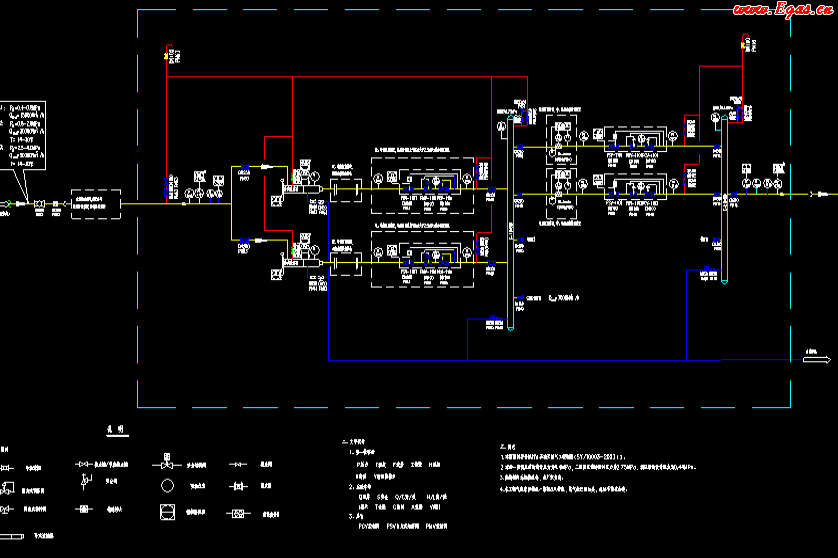Select the tall cyan vessel in the center
This screenshot has height=558, width=838.
[x=511, y=210]
